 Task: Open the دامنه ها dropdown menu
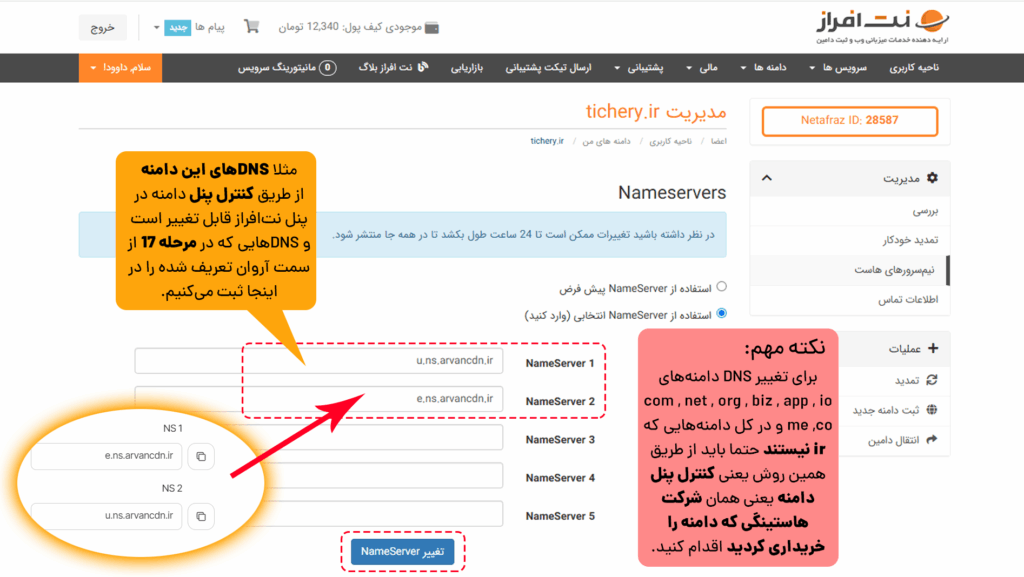pyautogui.click(x=763, y=67)
